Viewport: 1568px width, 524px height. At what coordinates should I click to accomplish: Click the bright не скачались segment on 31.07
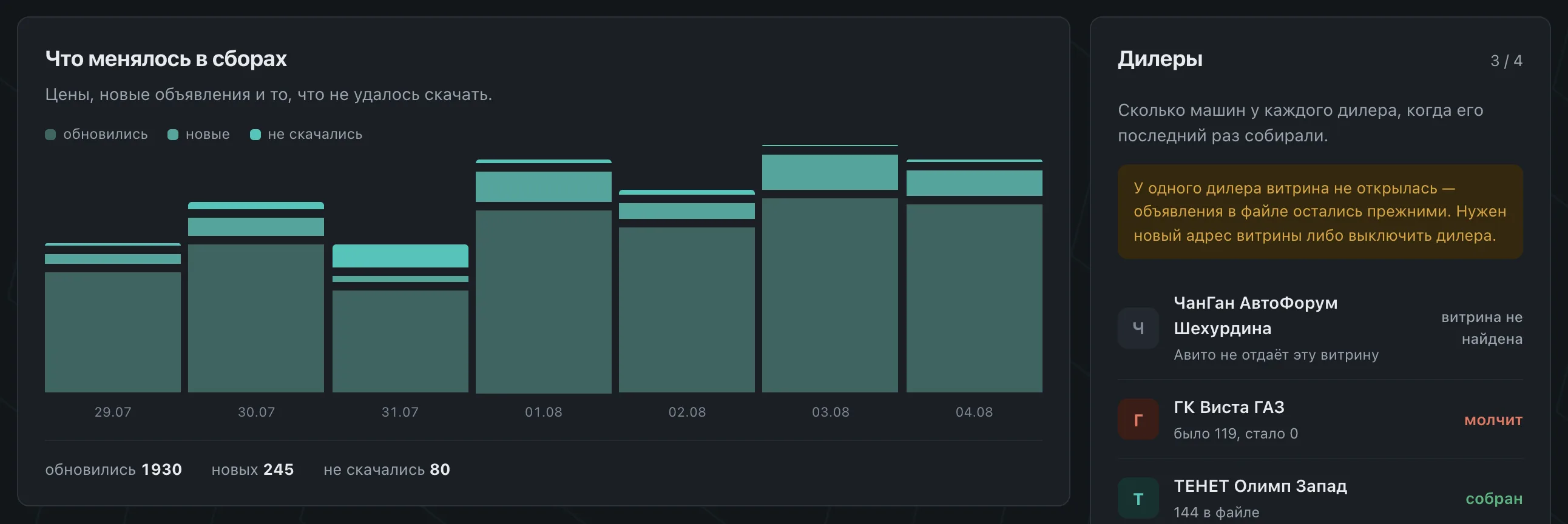(400, 255)
